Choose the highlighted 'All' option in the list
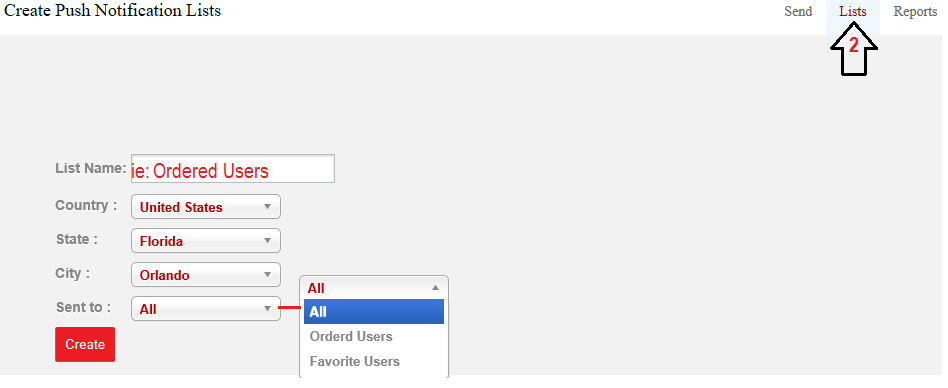Image resolution: width=948 pixels, height=388 pixels. (374, 312)
